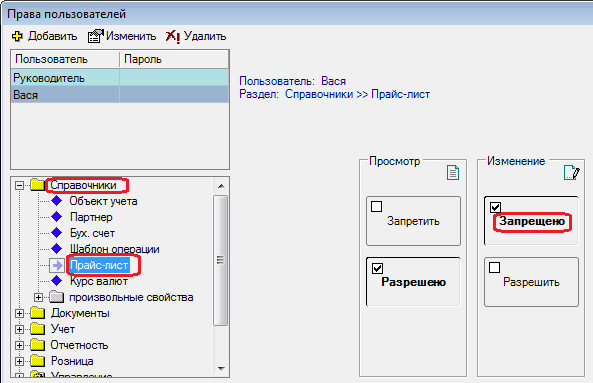Select Розница tree item
The image size is (593, 383).
(72, 361)
